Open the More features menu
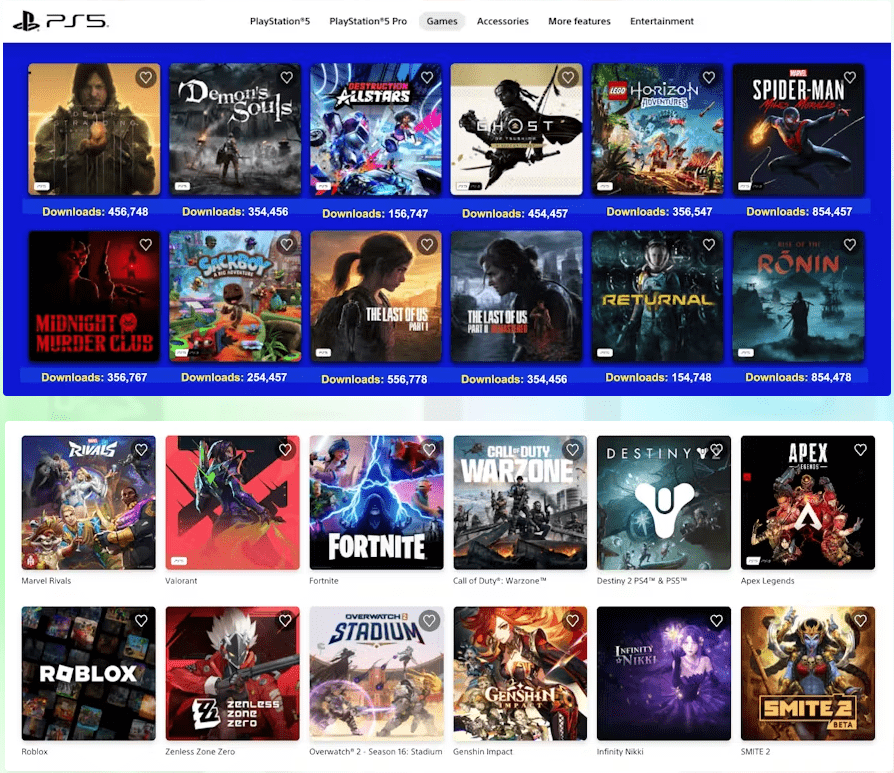This screenshot has width=894, height=773. 579,21
